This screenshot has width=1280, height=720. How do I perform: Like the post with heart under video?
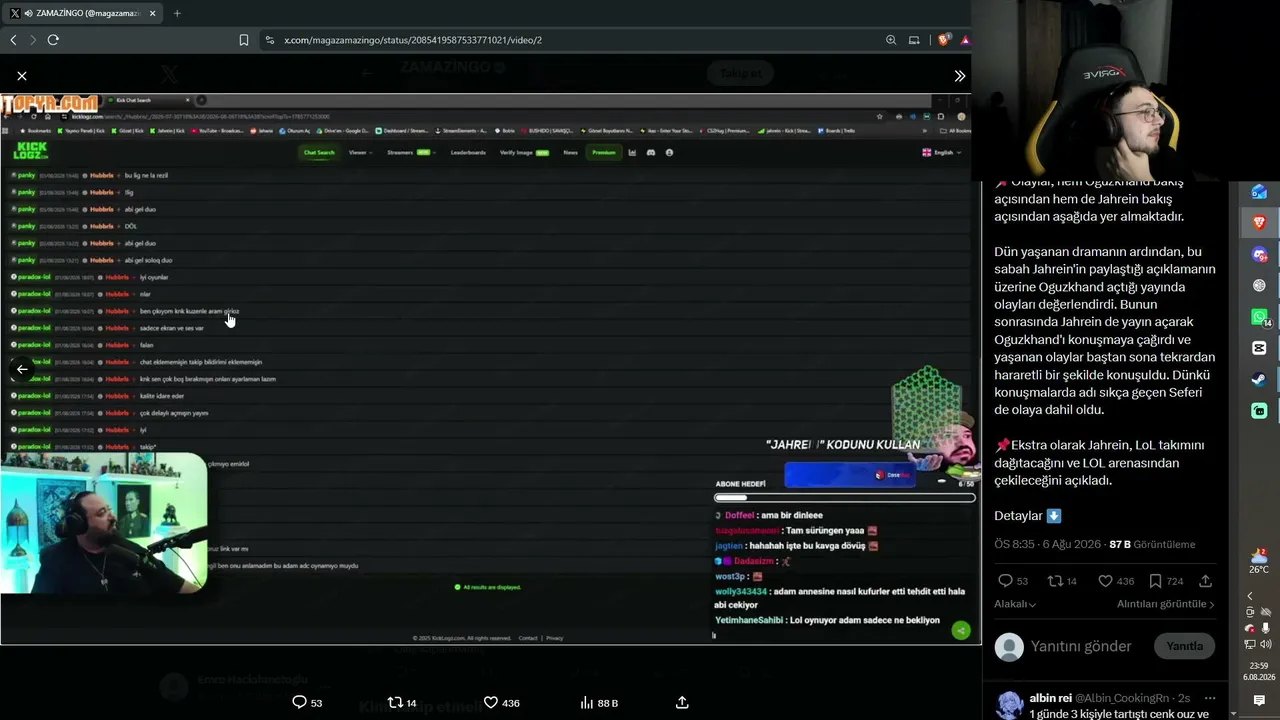click(x=491, y=702)
